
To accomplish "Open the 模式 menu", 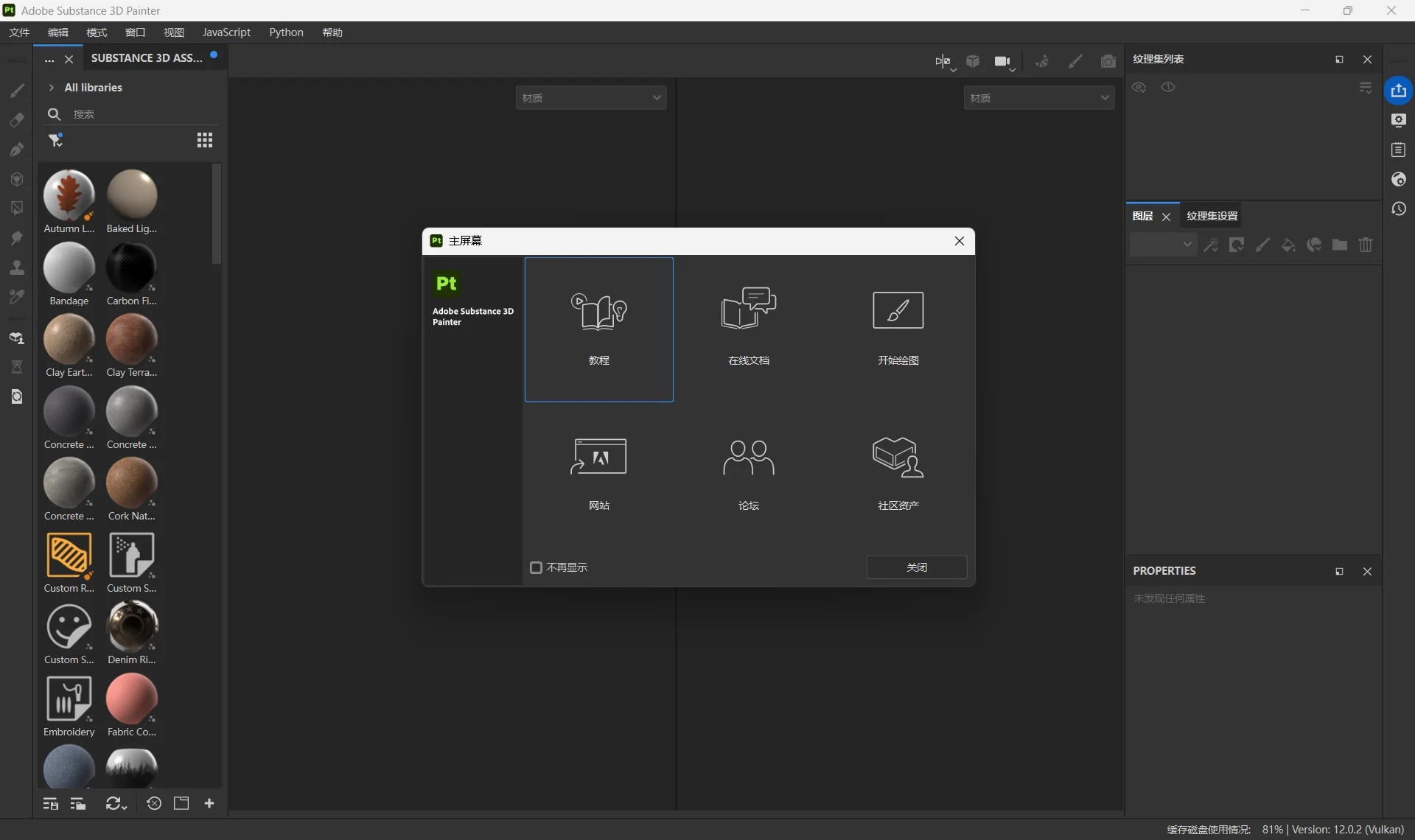I will pos(97,32).
